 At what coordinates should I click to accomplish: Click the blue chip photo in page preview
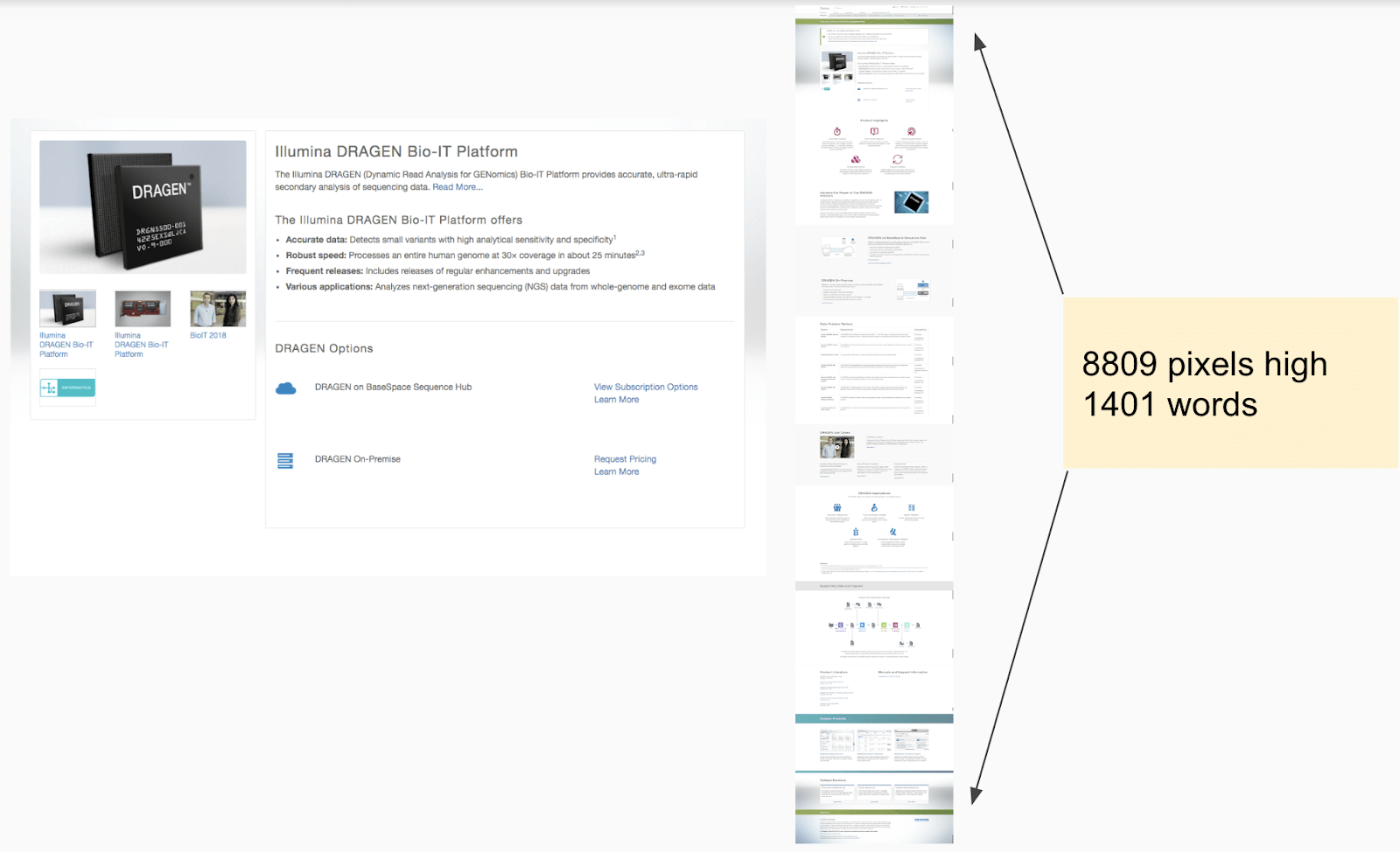click(x=911, y=202)
